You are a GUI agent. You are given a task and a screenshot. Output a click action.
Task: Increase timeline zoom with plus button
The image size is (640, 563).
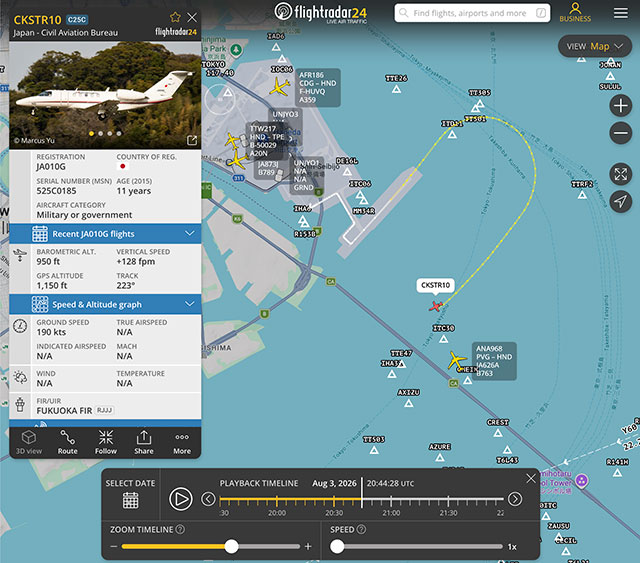click(x=308, y=546)
